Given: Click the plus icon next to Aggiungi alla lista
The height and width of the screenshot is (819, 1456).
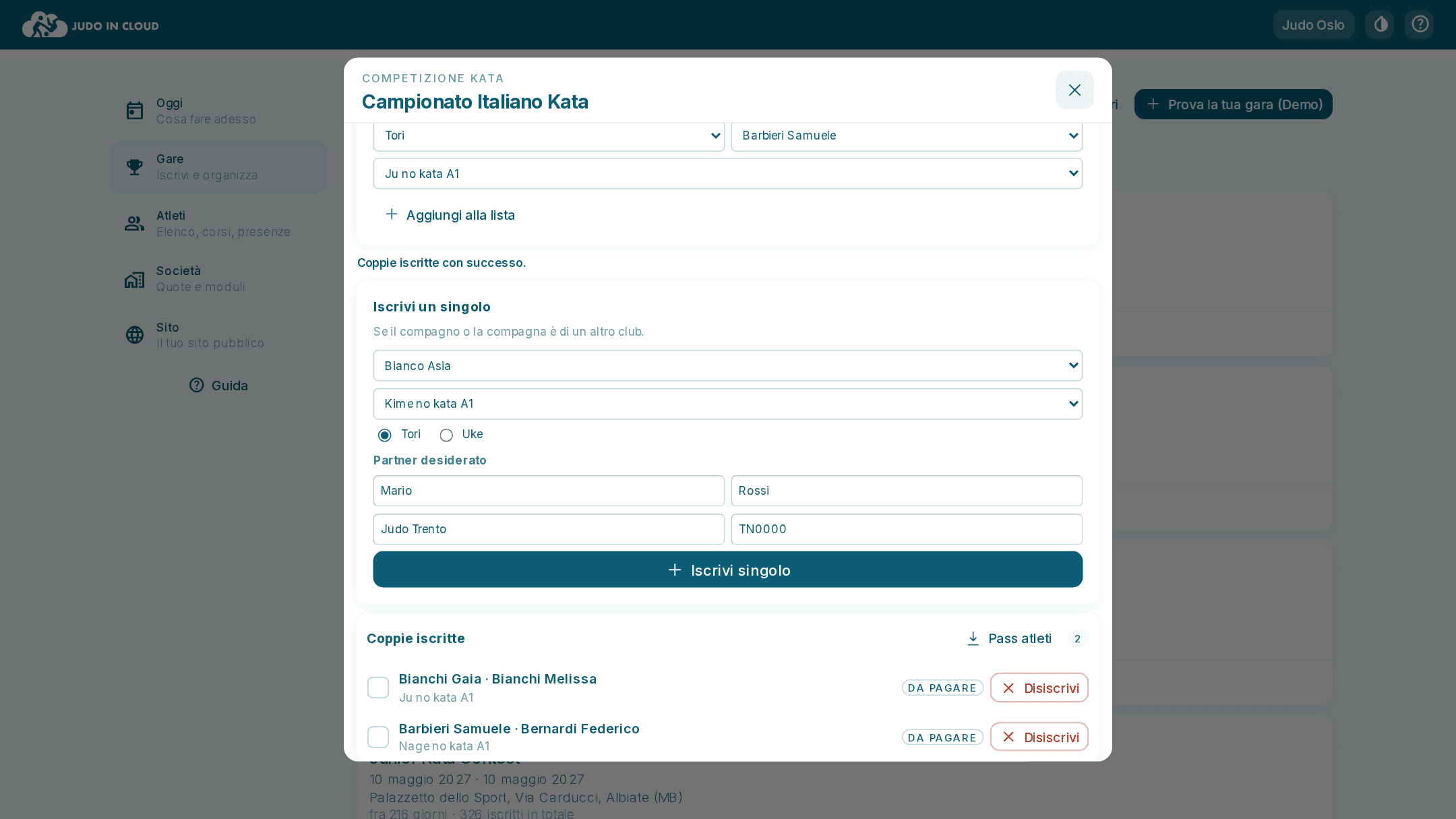Looking at the screenshot, I should coord(392,214).
